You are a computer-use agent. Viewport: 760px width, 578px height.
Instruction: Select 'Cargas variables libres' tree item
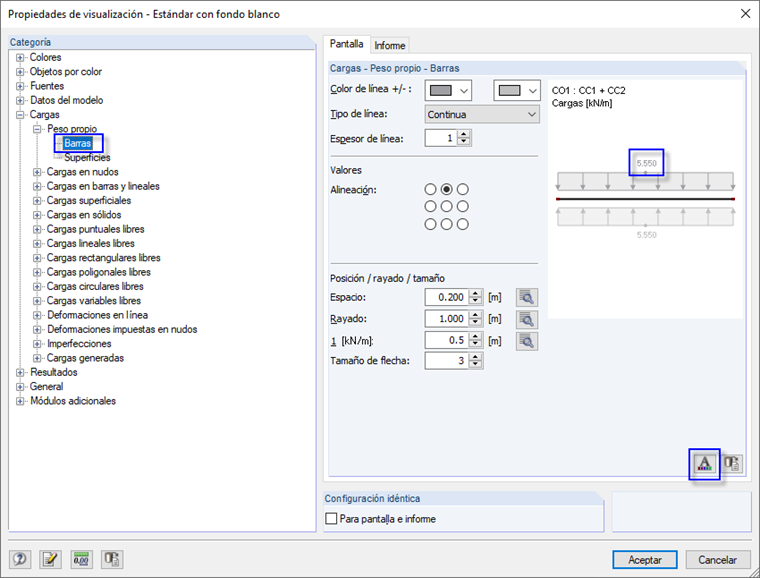pyautogui.click(x=94, y=301)
